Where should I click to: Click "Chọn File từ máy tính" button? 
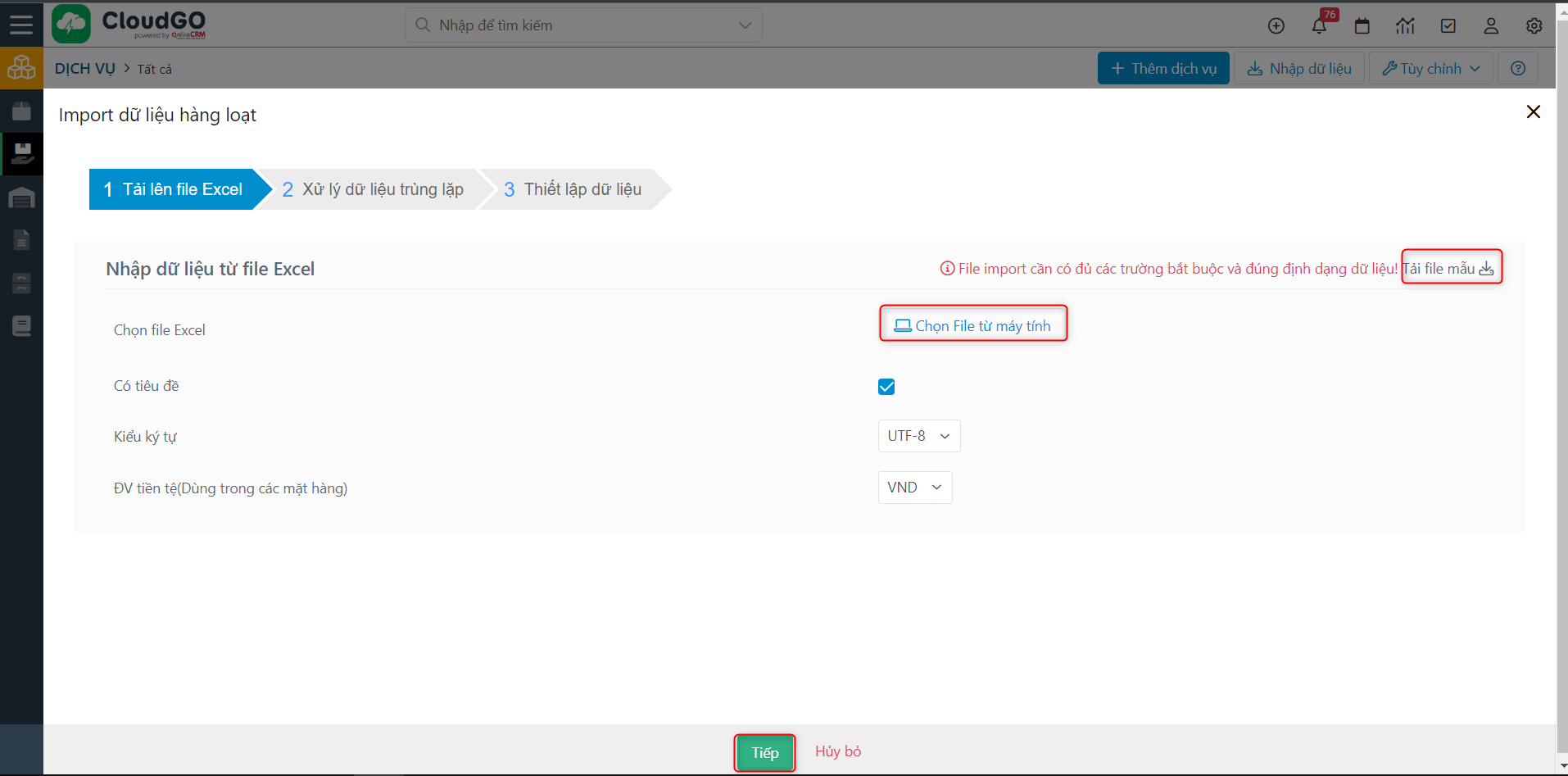[x=973, y=325]
